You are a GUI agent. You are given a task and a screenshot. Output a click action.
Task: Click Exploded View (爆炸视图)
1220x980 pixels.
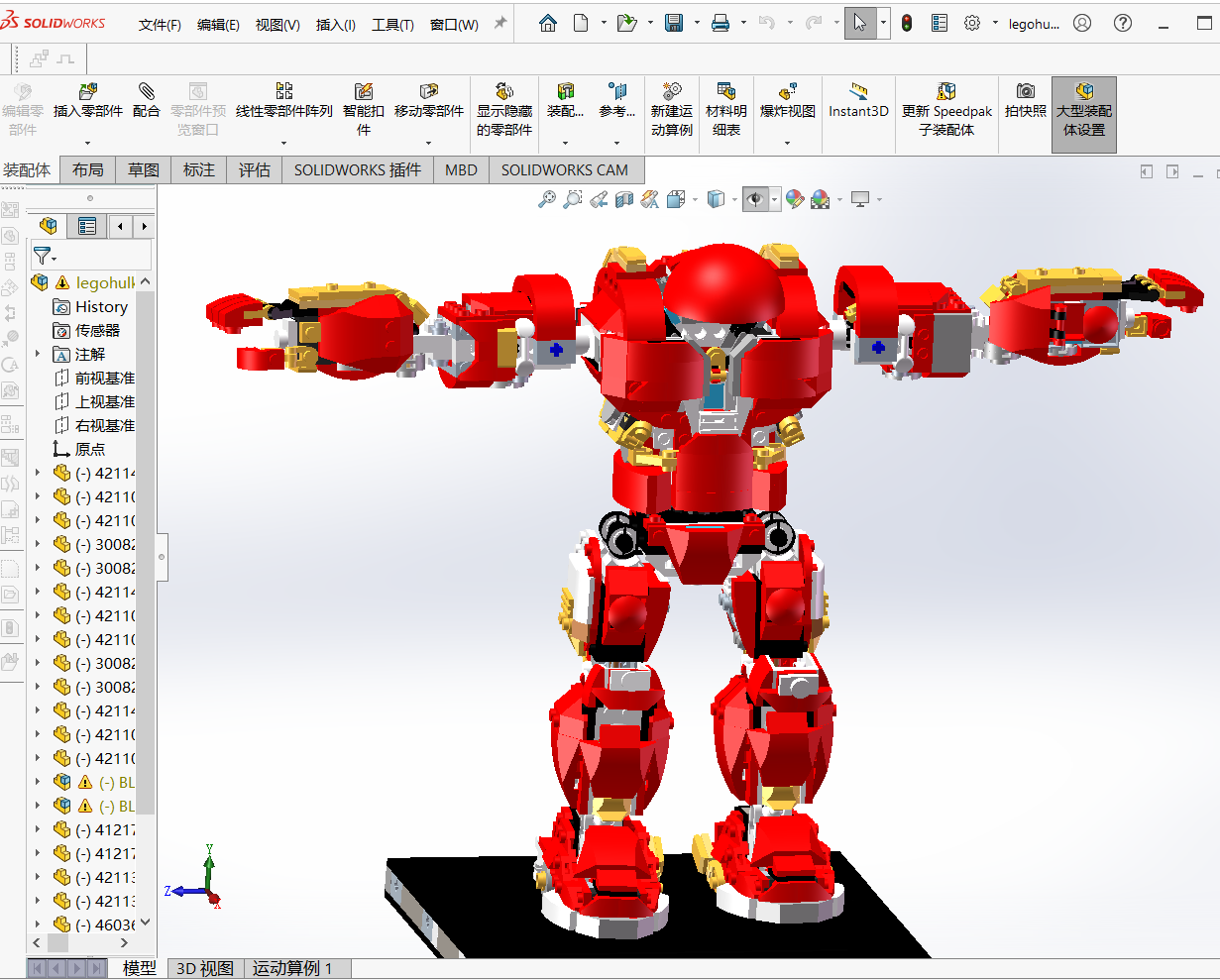tap(788, 102)
